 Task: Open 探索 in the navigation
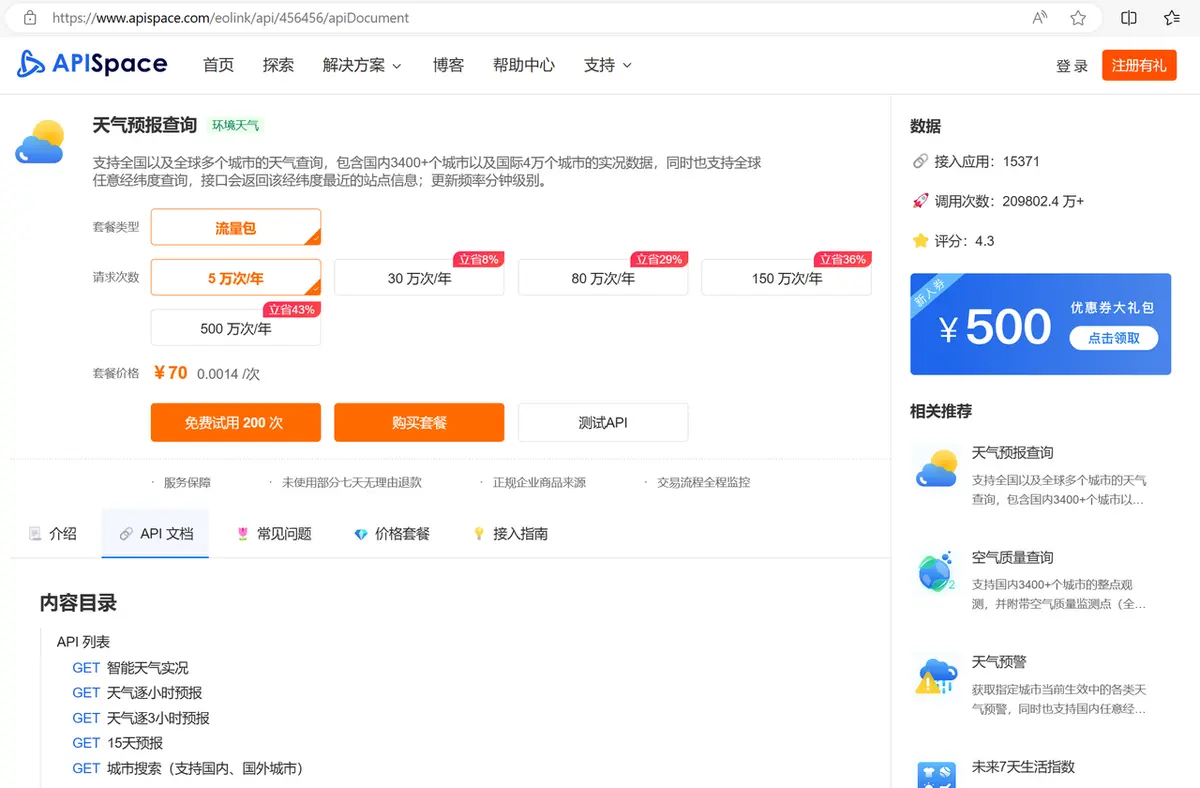pyautogui.click(x=278, y=65)
